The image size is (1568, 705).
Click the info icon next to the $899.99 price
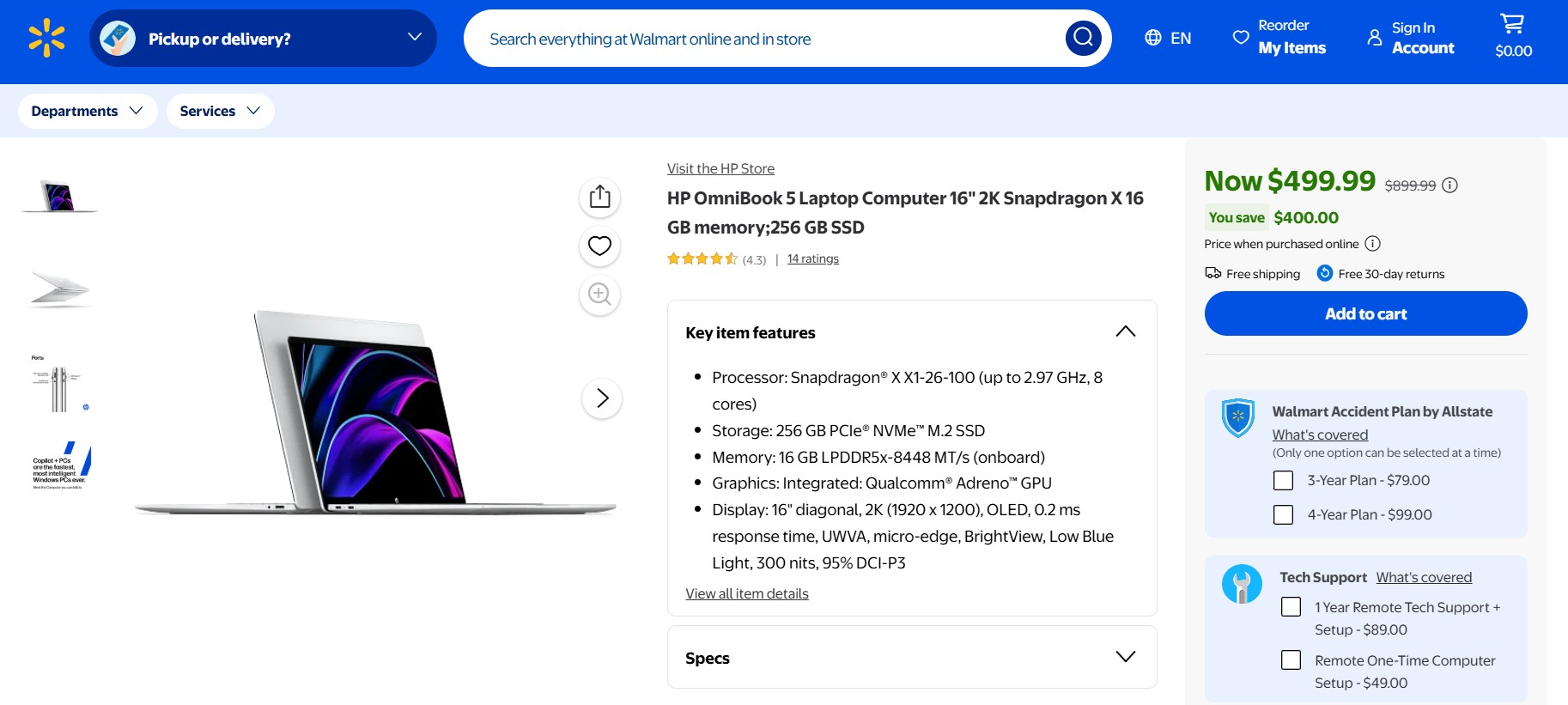pos(1449,185)
